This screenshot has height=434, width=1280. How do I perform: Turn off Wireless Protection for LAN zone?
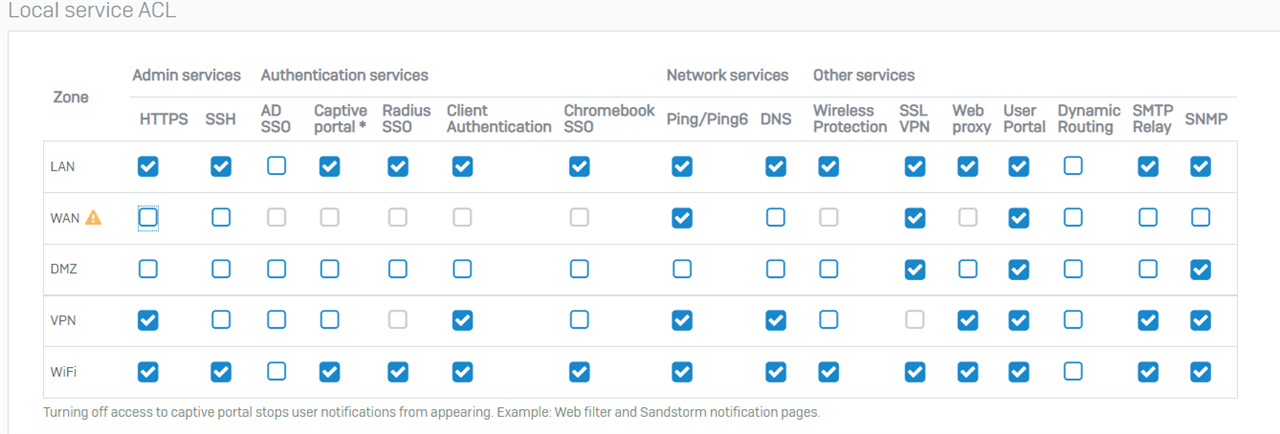tap(829, 166)
